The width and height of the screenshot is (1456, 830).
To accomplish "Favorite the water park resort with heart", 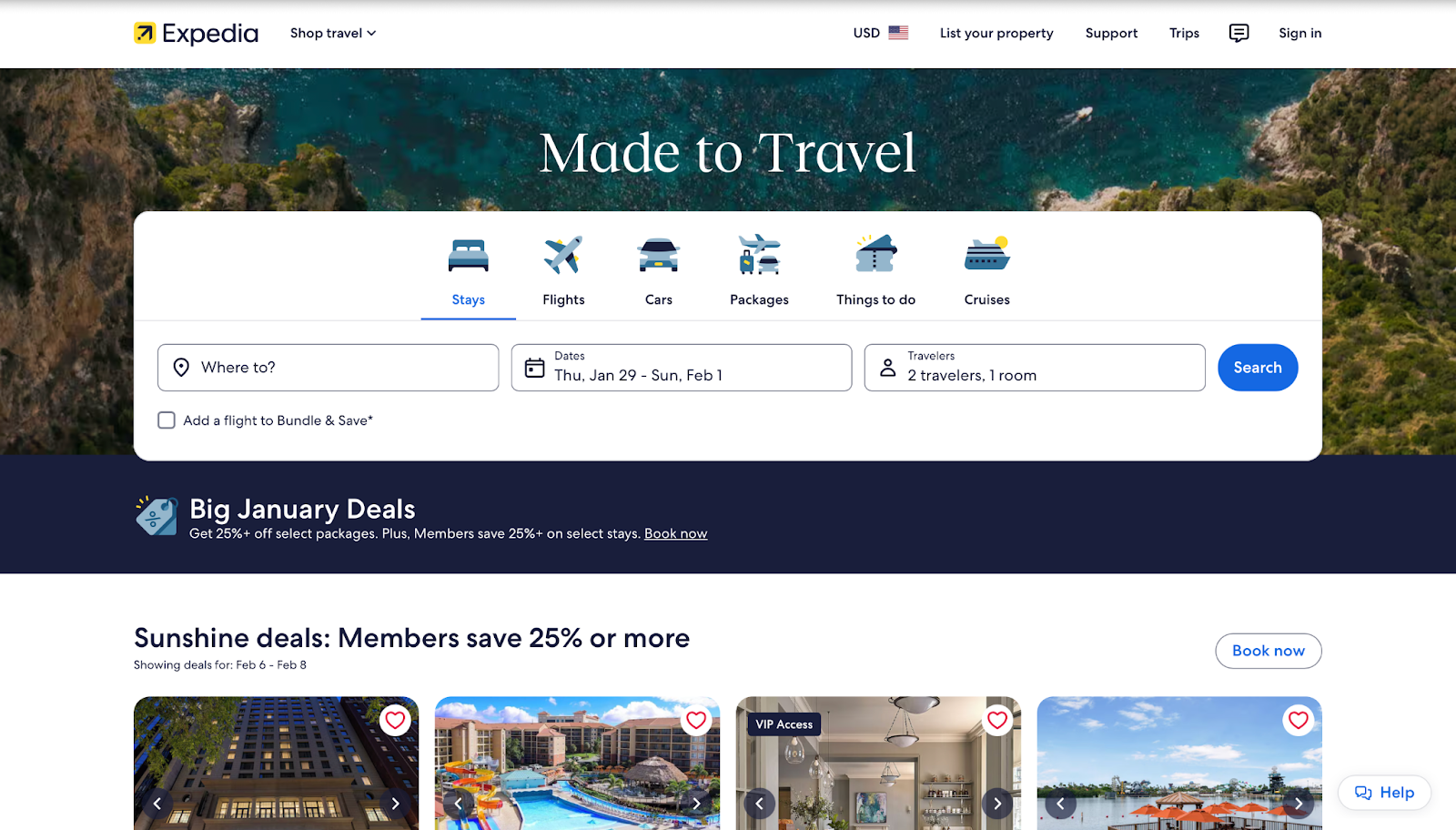I will pyautogui.click(x=696, y=721).
